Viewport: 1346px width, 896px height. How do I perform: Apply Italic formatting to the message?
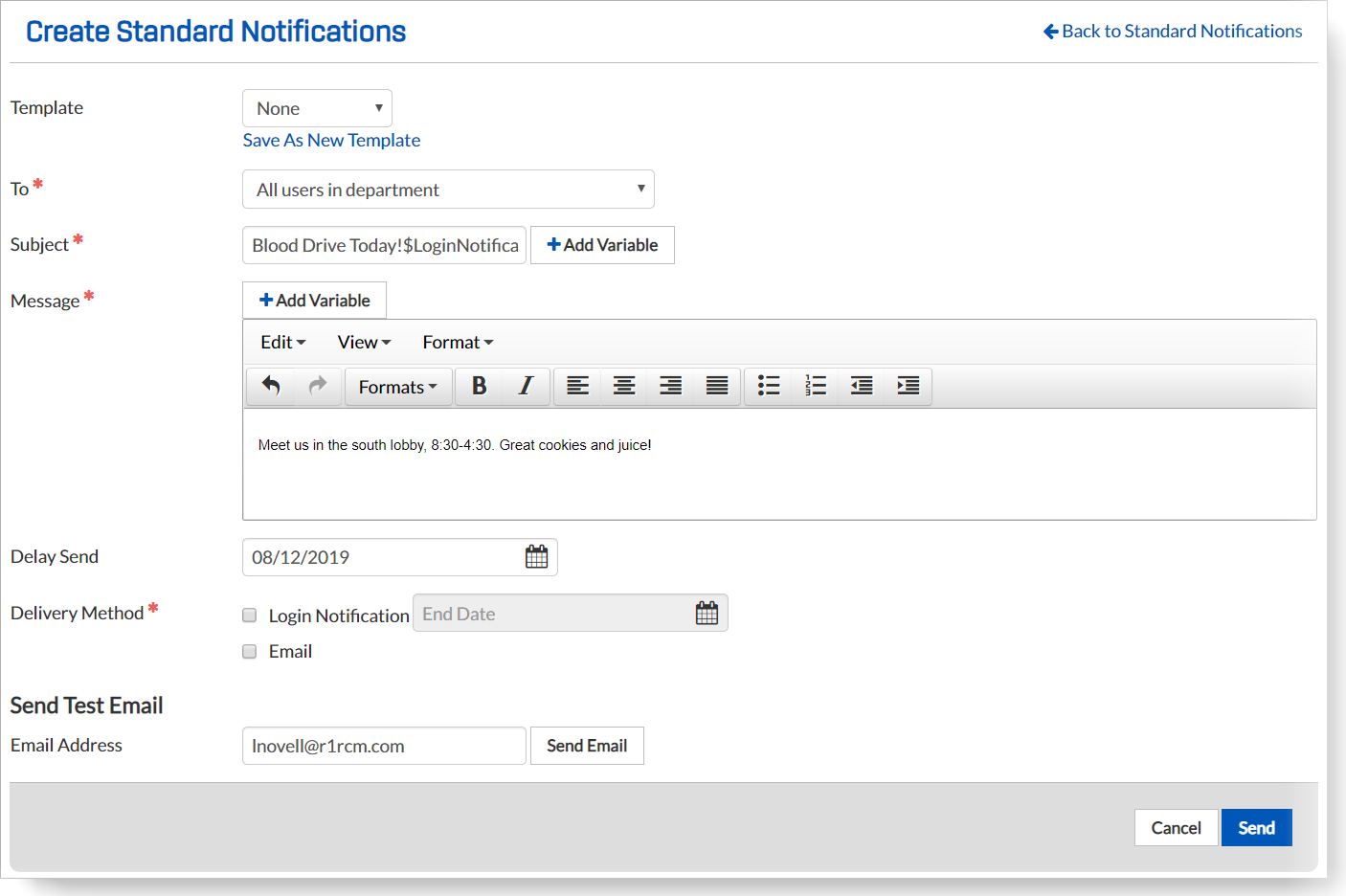click(526, 386)
